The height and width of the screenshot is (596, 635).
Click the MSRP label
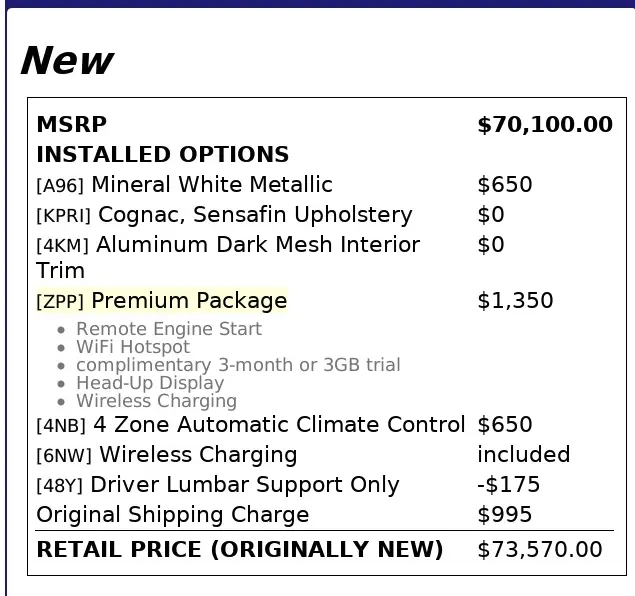[x=71, y=125]
